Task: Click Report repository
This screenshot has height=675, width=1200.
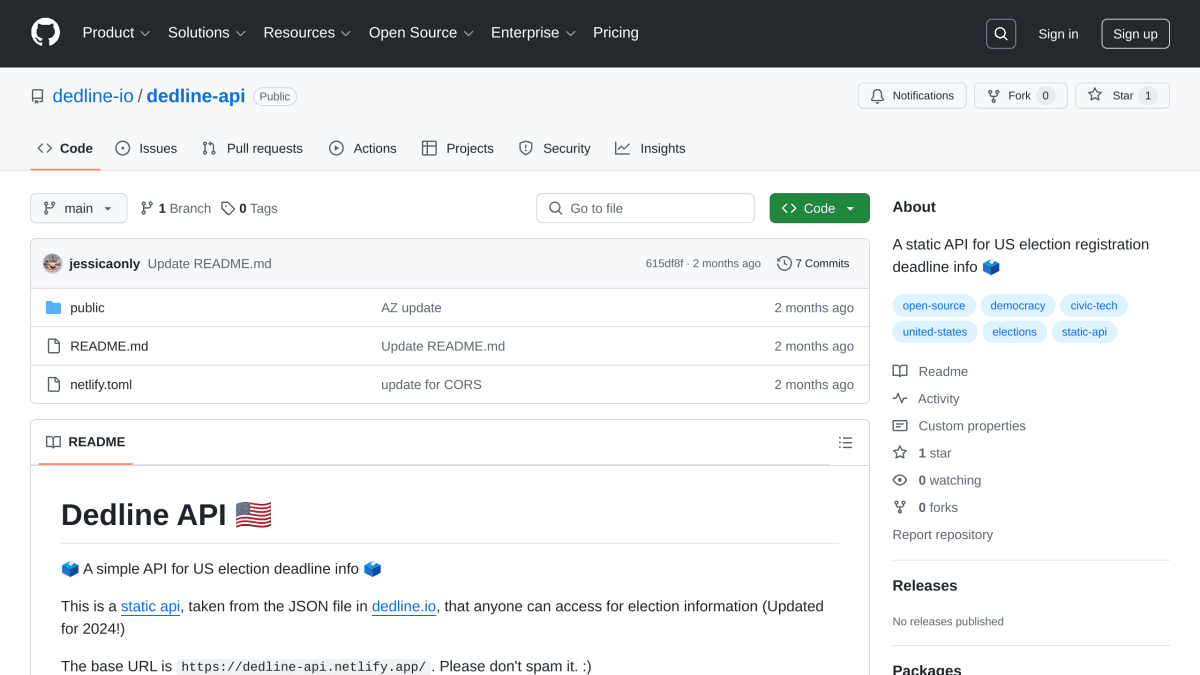Action: click(943, 535)
